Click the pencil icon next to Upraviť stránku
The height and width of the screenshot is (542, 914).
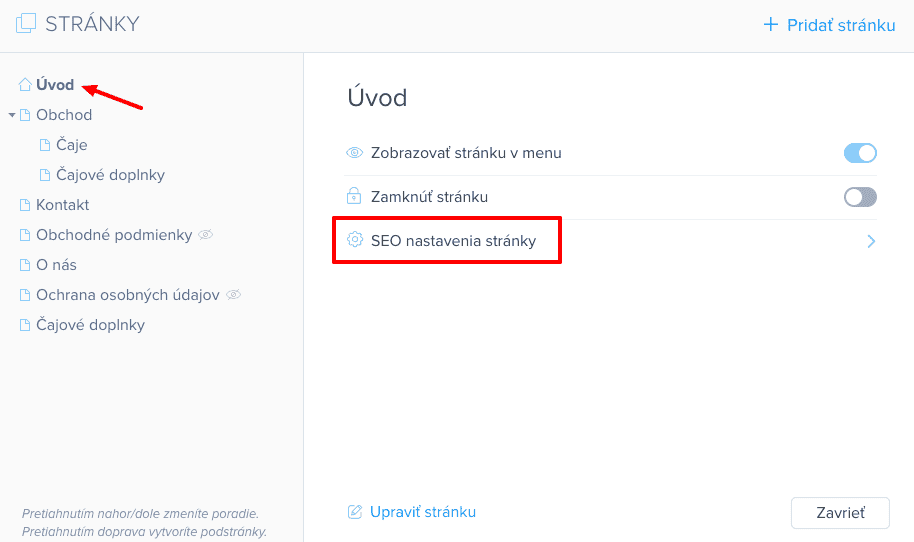point(354,512)
